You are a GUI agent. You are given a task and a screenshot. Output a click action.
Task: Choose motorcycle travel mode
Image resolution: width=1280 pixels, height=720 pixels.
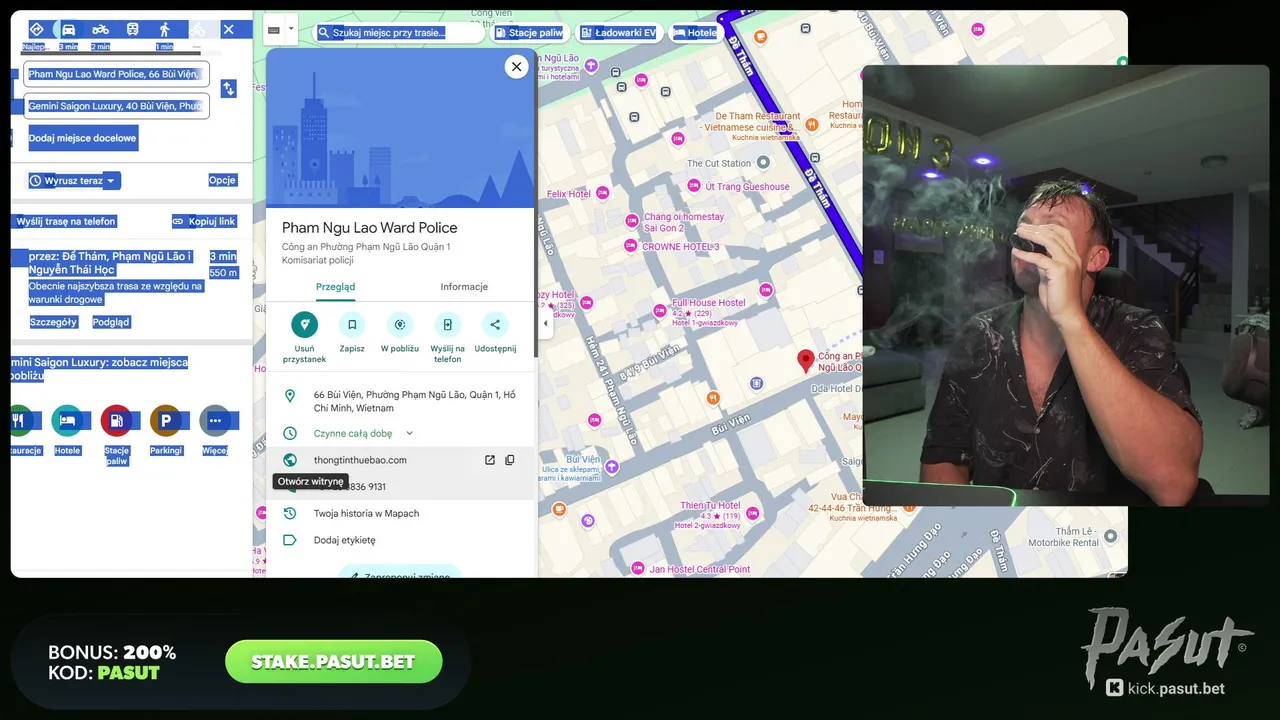100,29
